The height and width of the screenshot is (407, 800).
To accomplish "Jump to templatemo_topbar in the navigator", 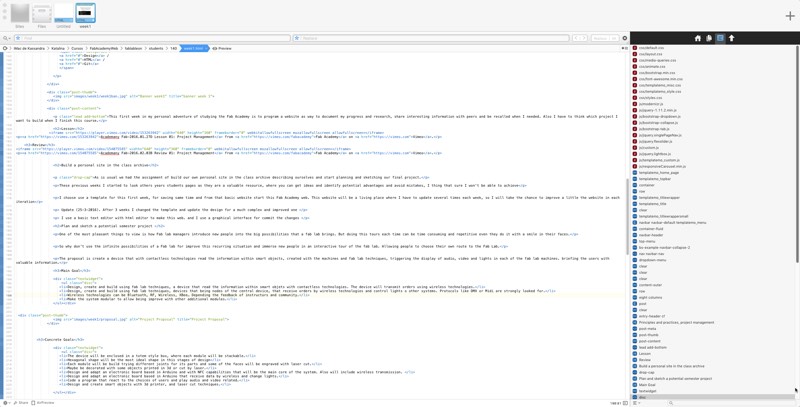I will pyautogui.click(x=656, y=179).
